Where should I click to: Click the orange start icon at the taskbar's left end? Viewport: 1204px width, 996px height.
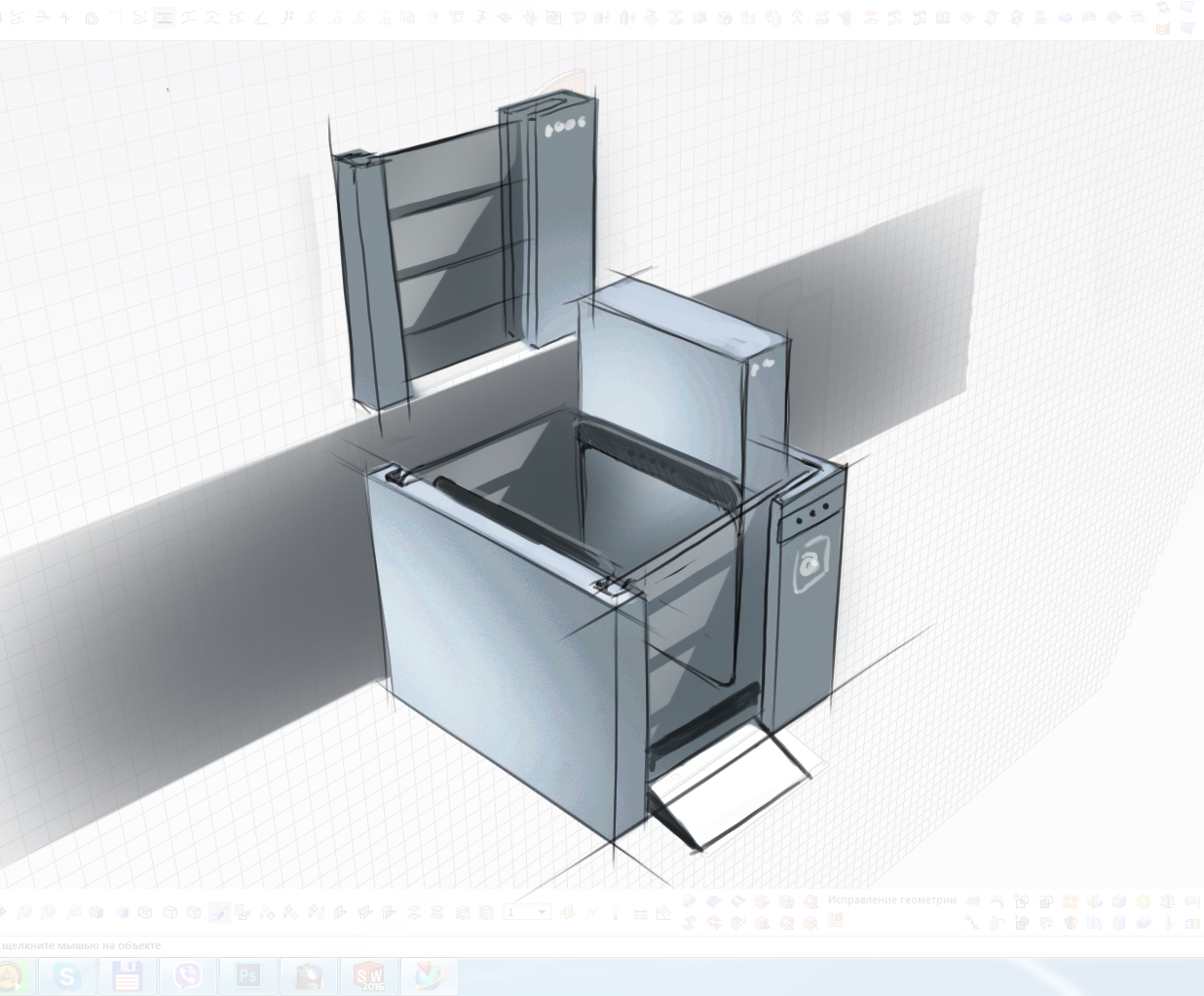10,976
